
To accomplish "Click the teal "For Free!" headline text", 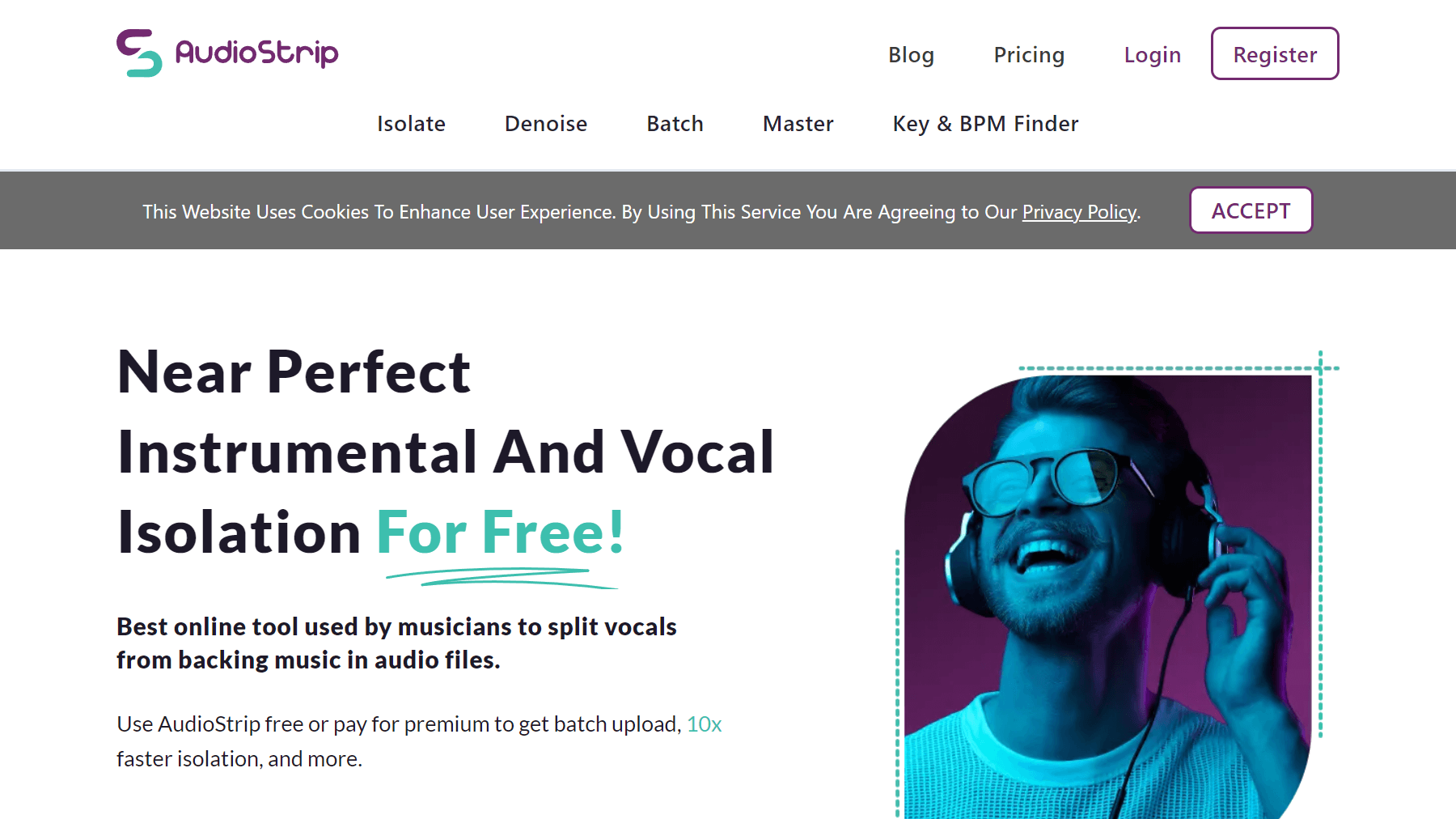I will point(500,533).
